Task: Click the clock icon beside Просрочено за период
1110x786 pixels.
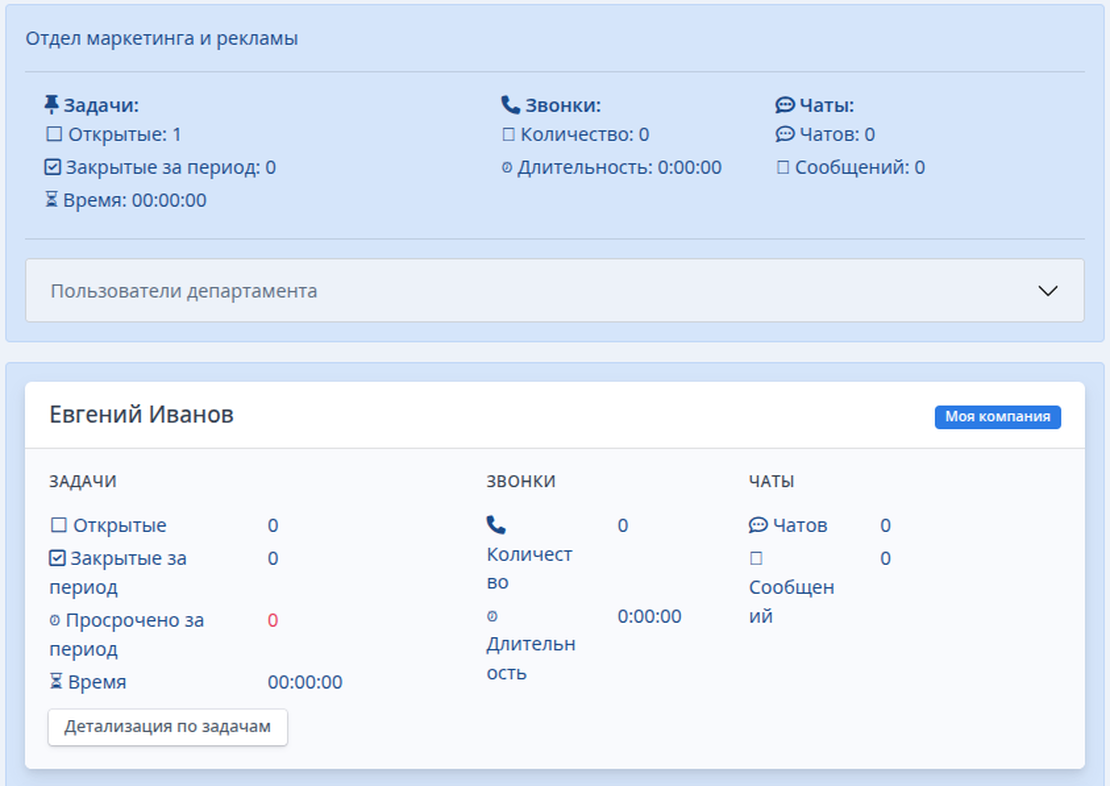Action: point(55,621)
